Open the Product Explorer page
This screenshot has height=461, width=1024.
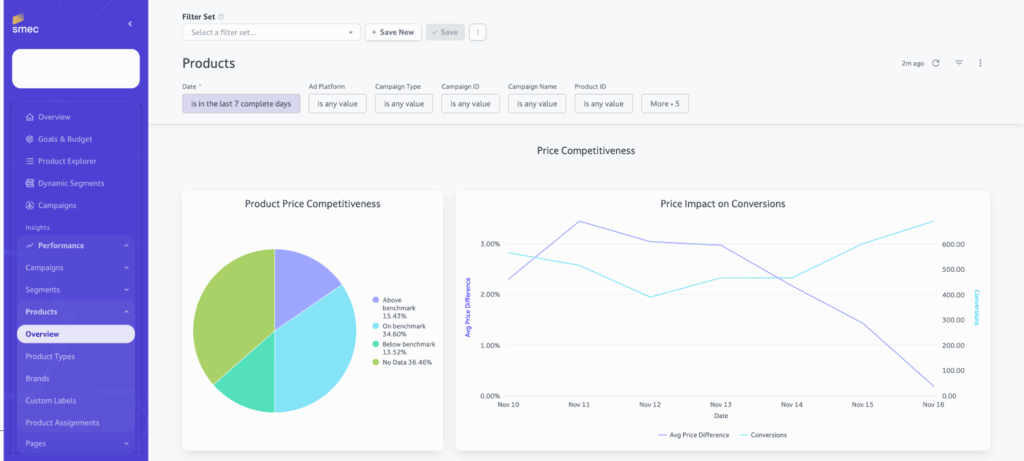67,161
